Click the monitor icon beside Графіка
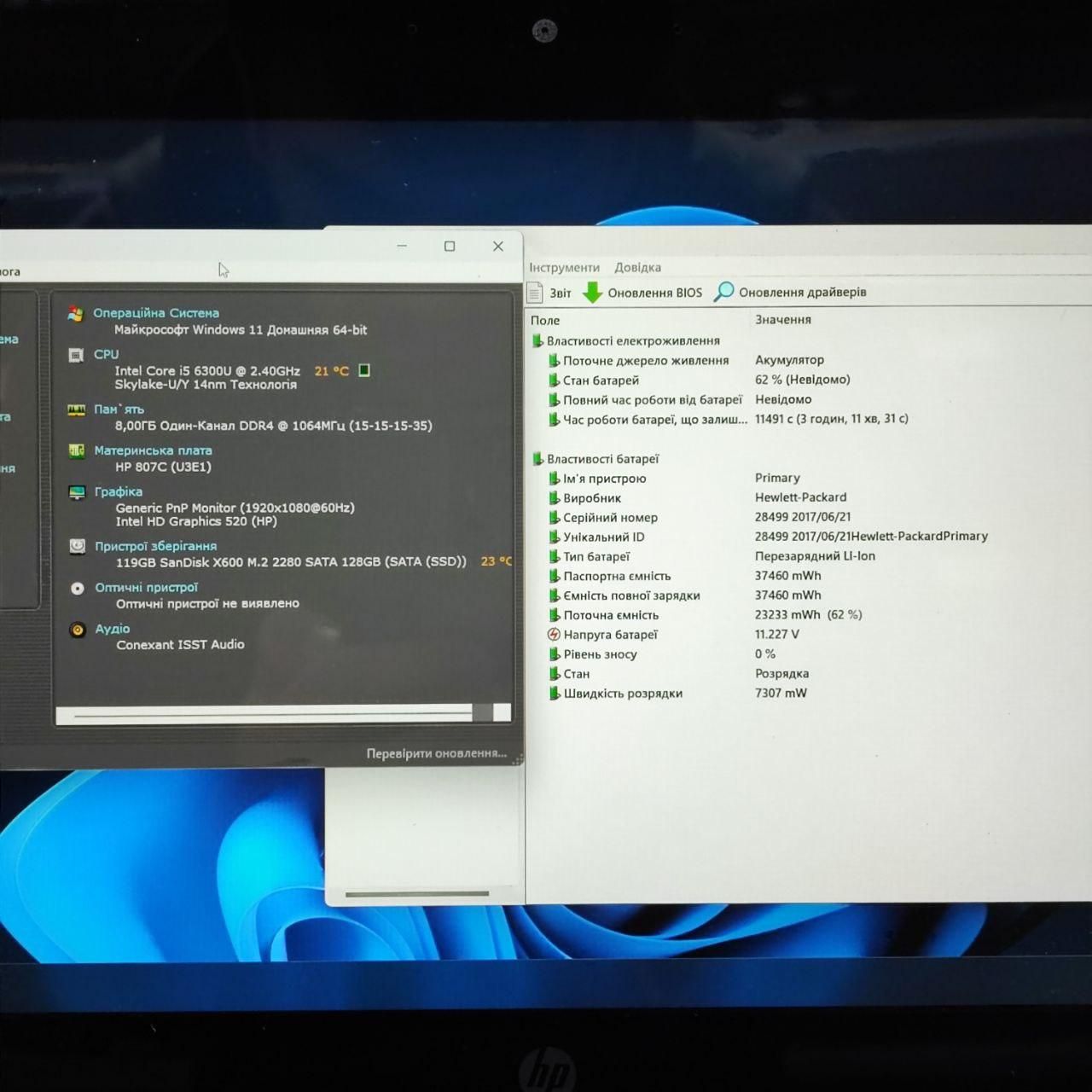 tap(77, 492)
